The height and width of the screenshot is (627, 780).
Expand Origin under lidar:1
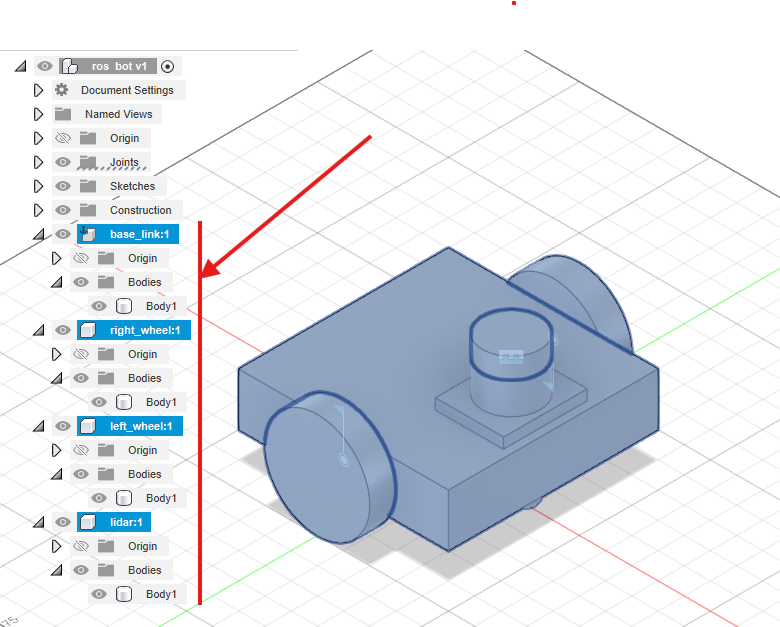pos(56,546)
